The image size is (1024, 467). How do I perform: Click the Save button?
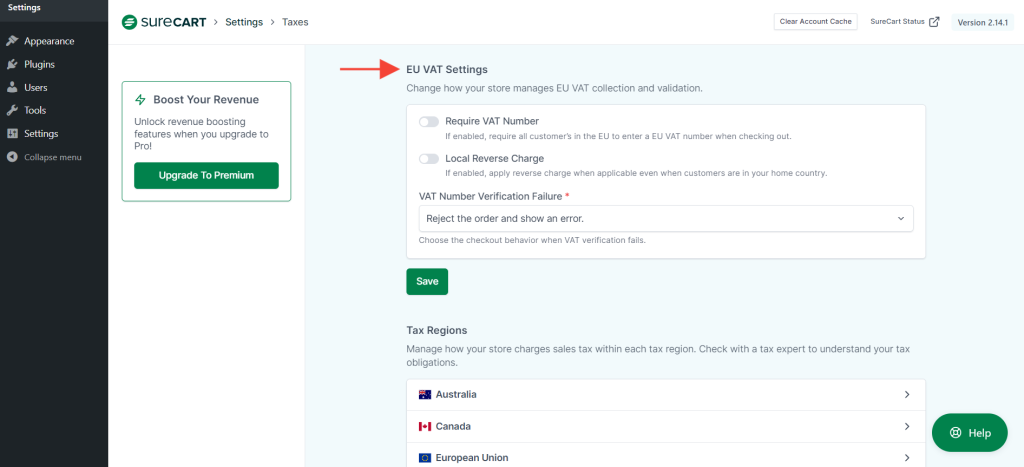[427, 282]
